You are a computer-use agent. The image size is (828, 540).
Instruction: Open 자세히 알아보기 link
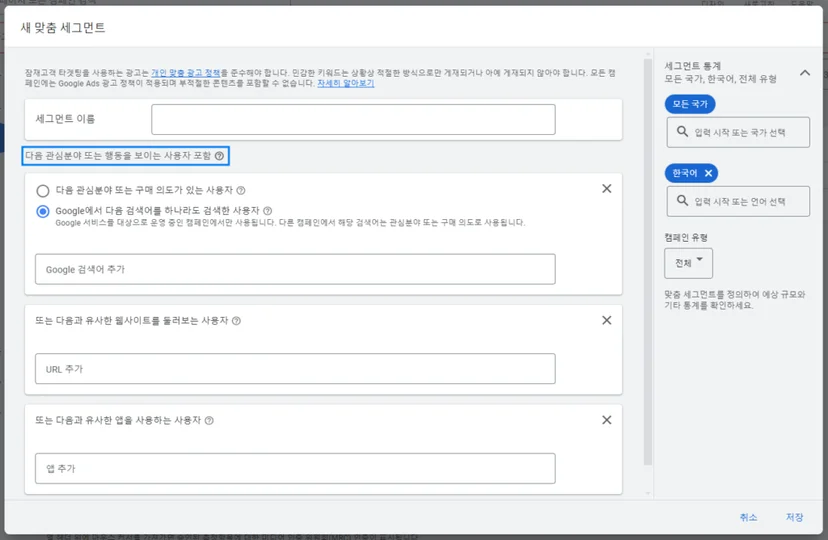(x=345, y=83)
